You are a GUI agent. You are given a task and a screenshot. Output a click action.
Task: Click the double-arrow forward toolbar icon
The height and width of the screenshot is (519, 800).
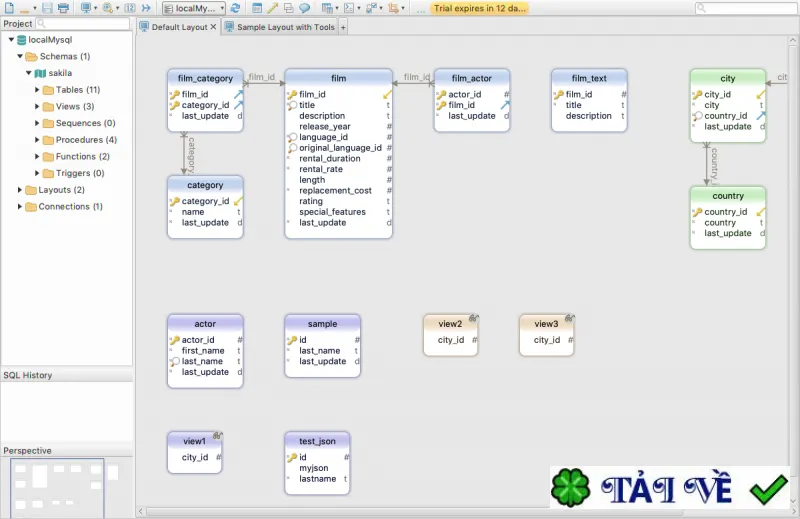click(146, 8)
